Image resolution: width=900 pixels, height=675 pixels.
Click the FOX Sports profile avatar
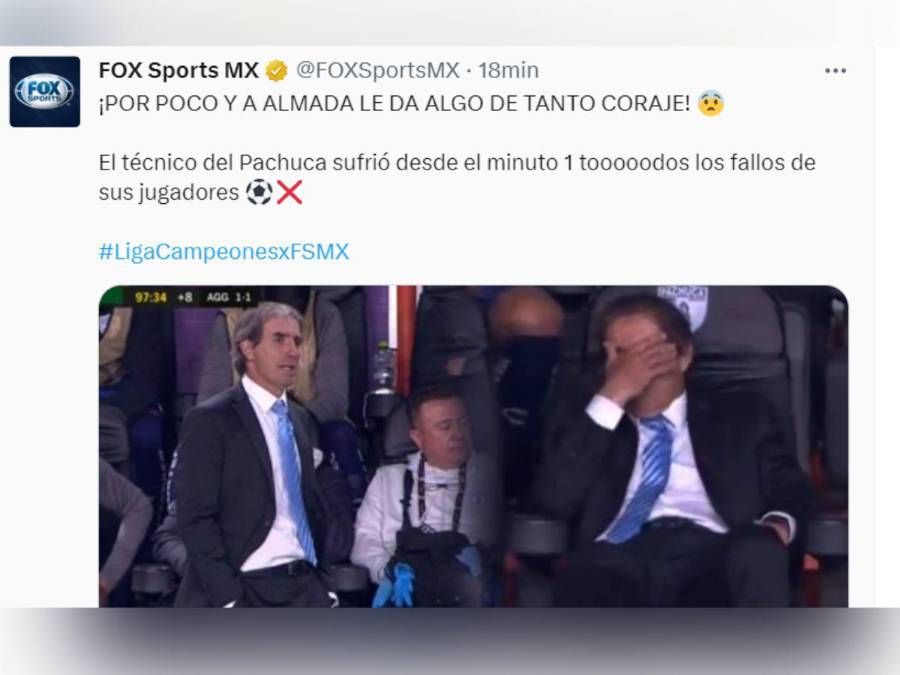[45, 91]
